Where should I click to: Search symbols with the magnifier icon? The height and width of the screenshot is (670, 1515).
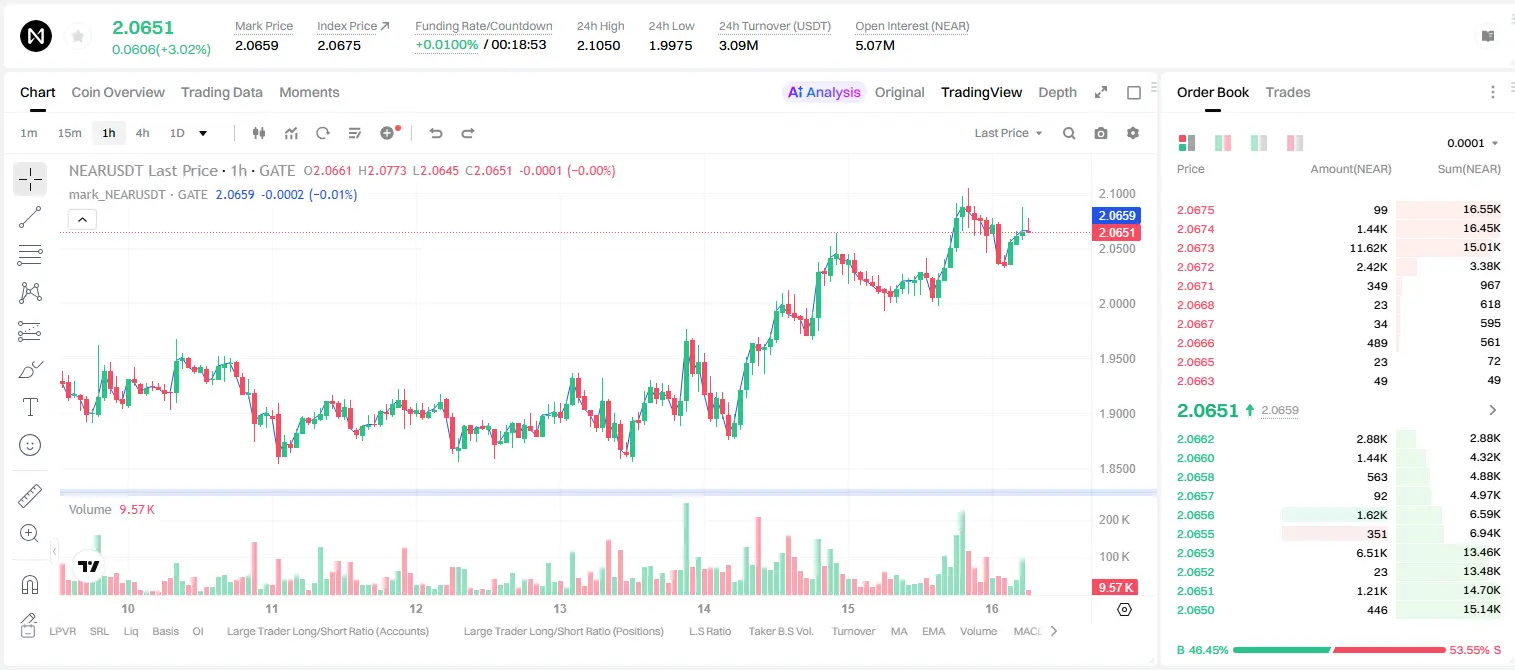tap(1069, 133)
